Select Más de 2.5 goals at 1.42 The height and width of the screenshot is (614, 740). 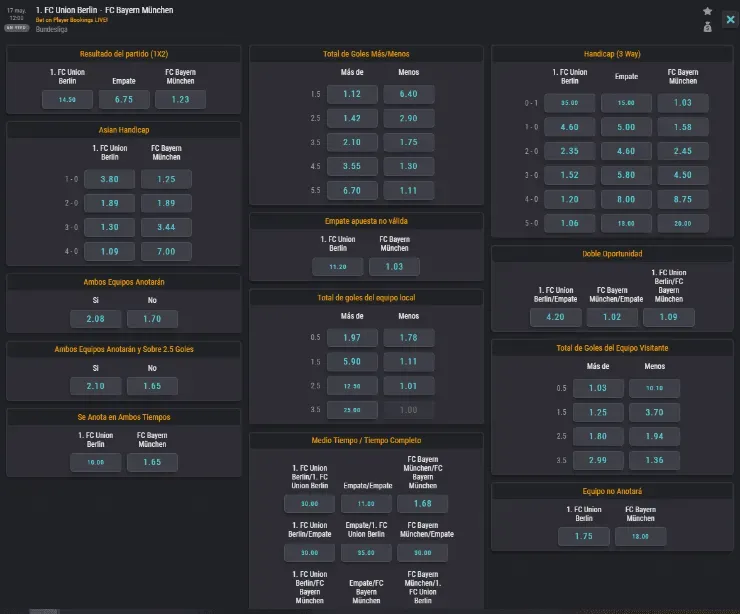click(351, 118)
